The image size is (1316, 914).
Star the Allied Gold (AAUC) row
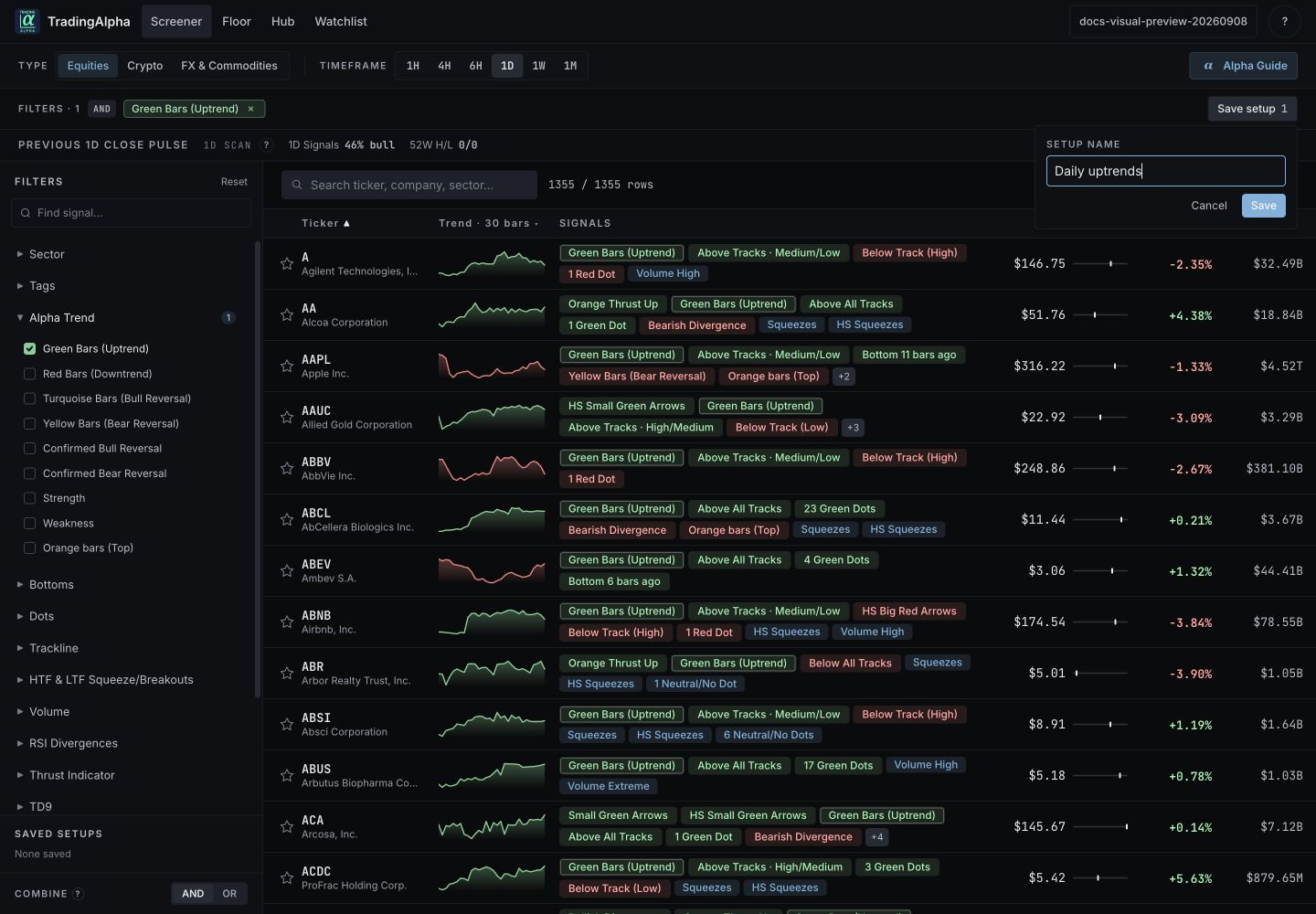pos(287,417)
